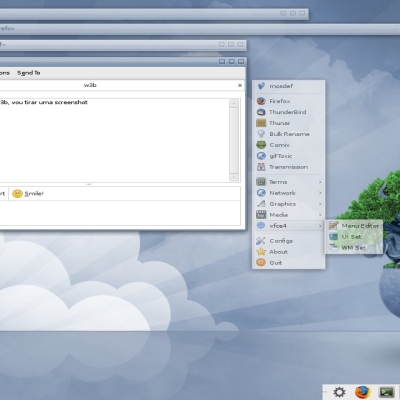The height and width of the screenshot is (400, 400).
Task: Choose Transmission label from the menu
Action: click(288, 167)
